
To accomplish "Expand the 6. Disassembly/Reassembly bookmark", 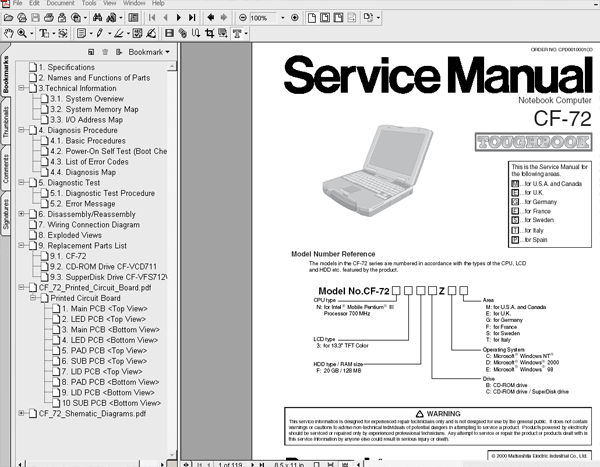I will tap(22, 214).
